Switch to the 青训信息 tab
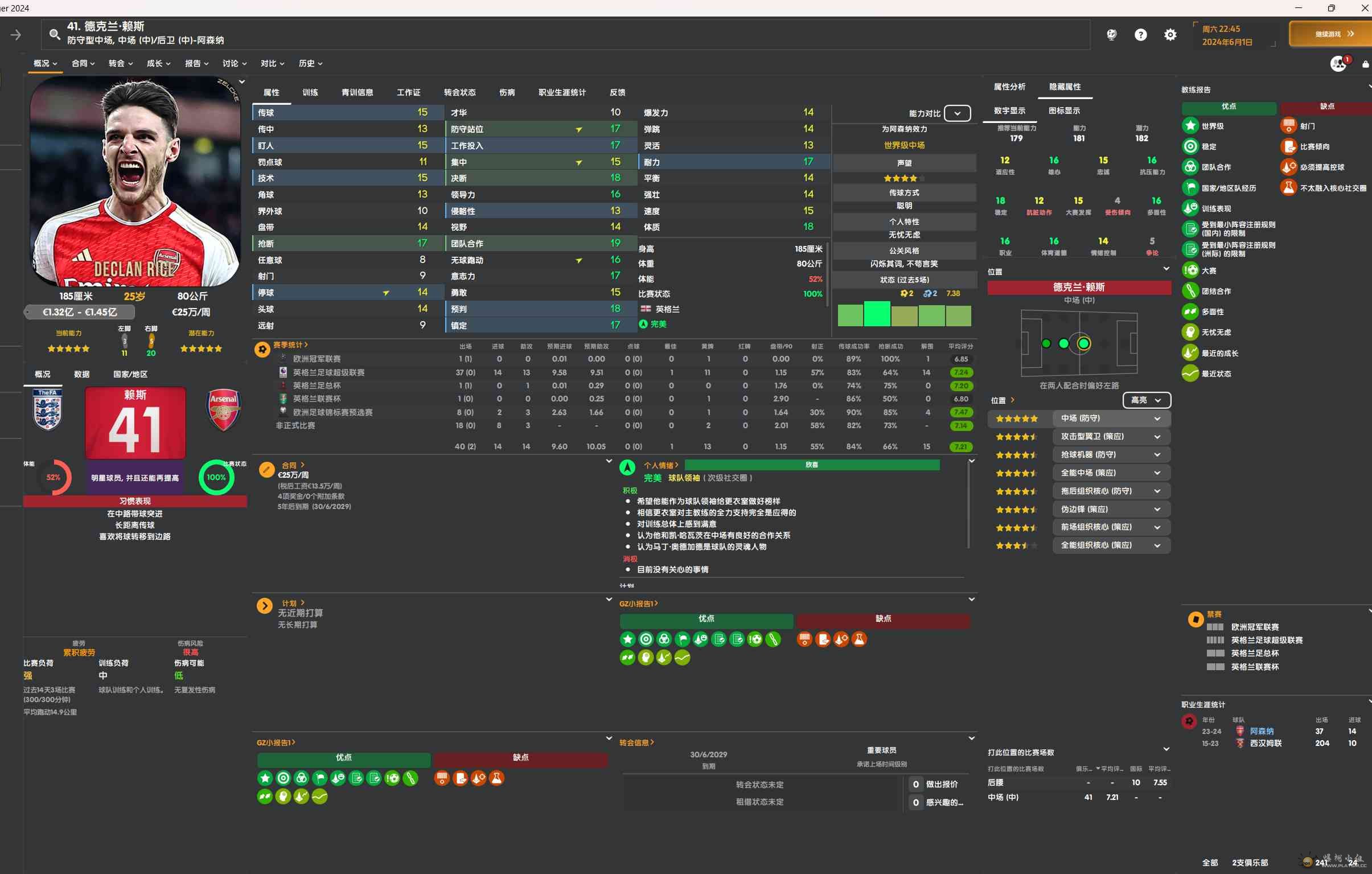1372x874 pixels. point(358,92)
